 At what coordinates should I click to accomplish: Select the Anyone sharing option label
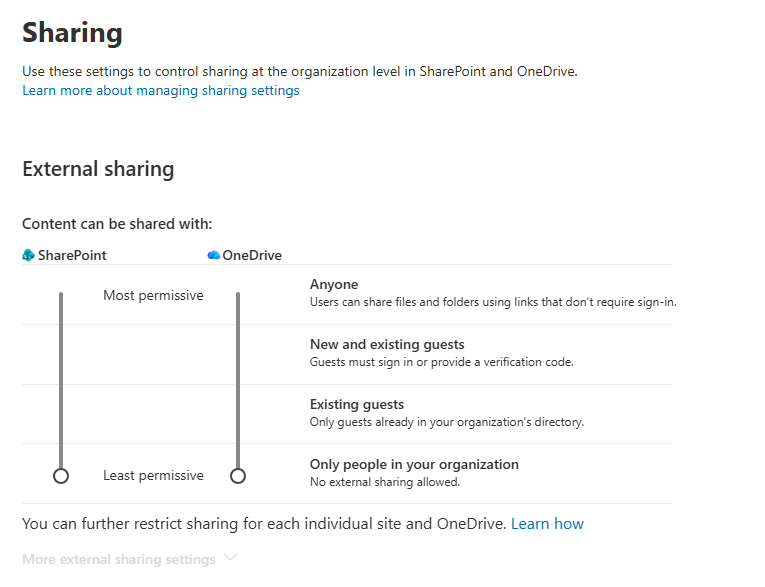point(334,285)
